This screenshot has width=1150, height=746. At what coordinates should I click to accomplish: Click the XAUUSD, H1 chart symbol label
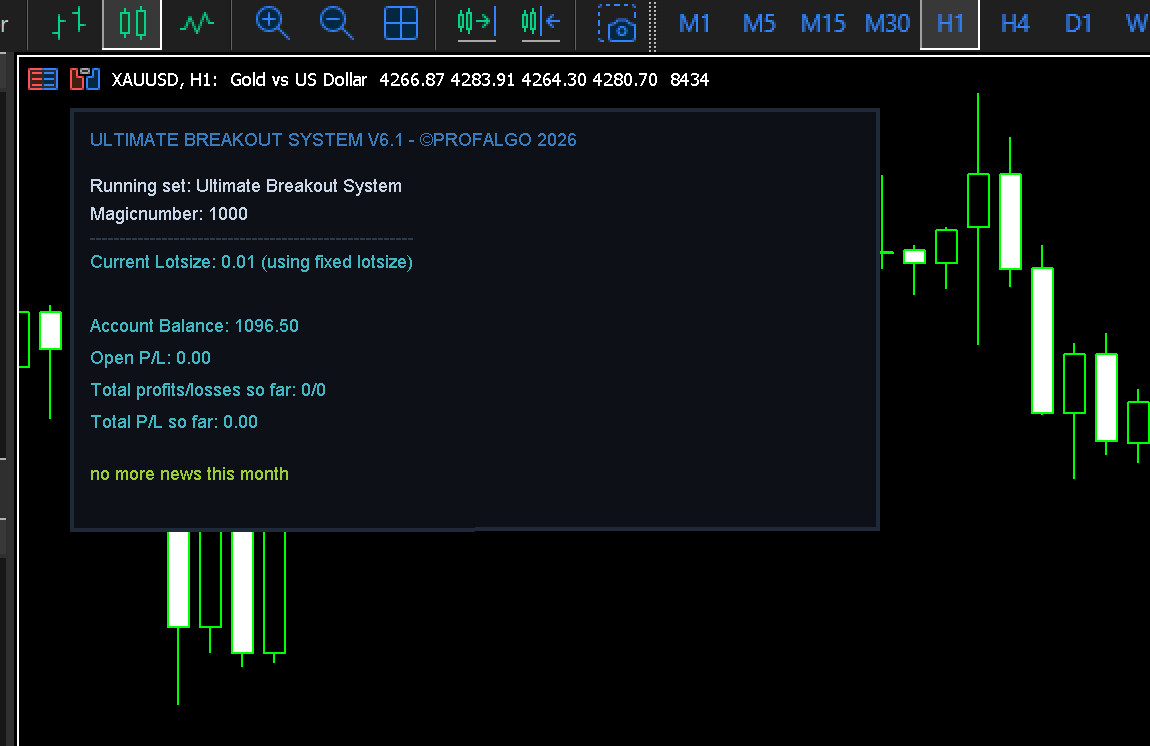(164, 80)
